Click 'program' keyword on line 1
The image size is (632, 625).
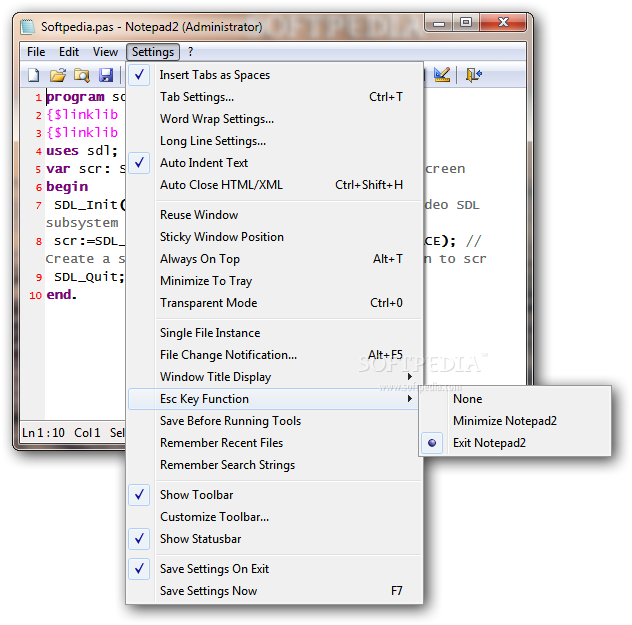click(x=75, y=97)
